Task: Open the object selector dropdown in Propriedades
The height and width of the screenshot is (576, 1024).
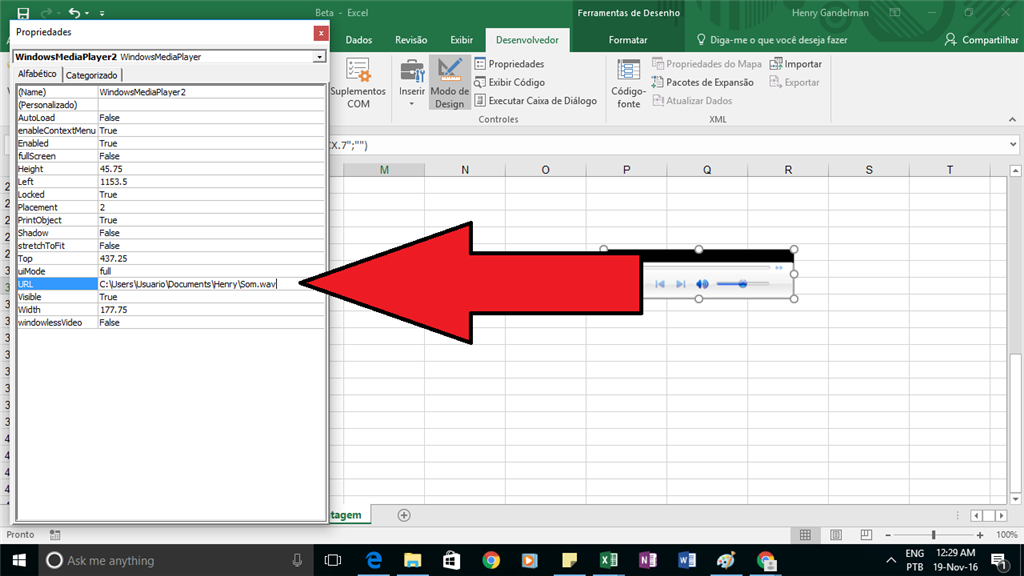Action: [x=319, y=57]
